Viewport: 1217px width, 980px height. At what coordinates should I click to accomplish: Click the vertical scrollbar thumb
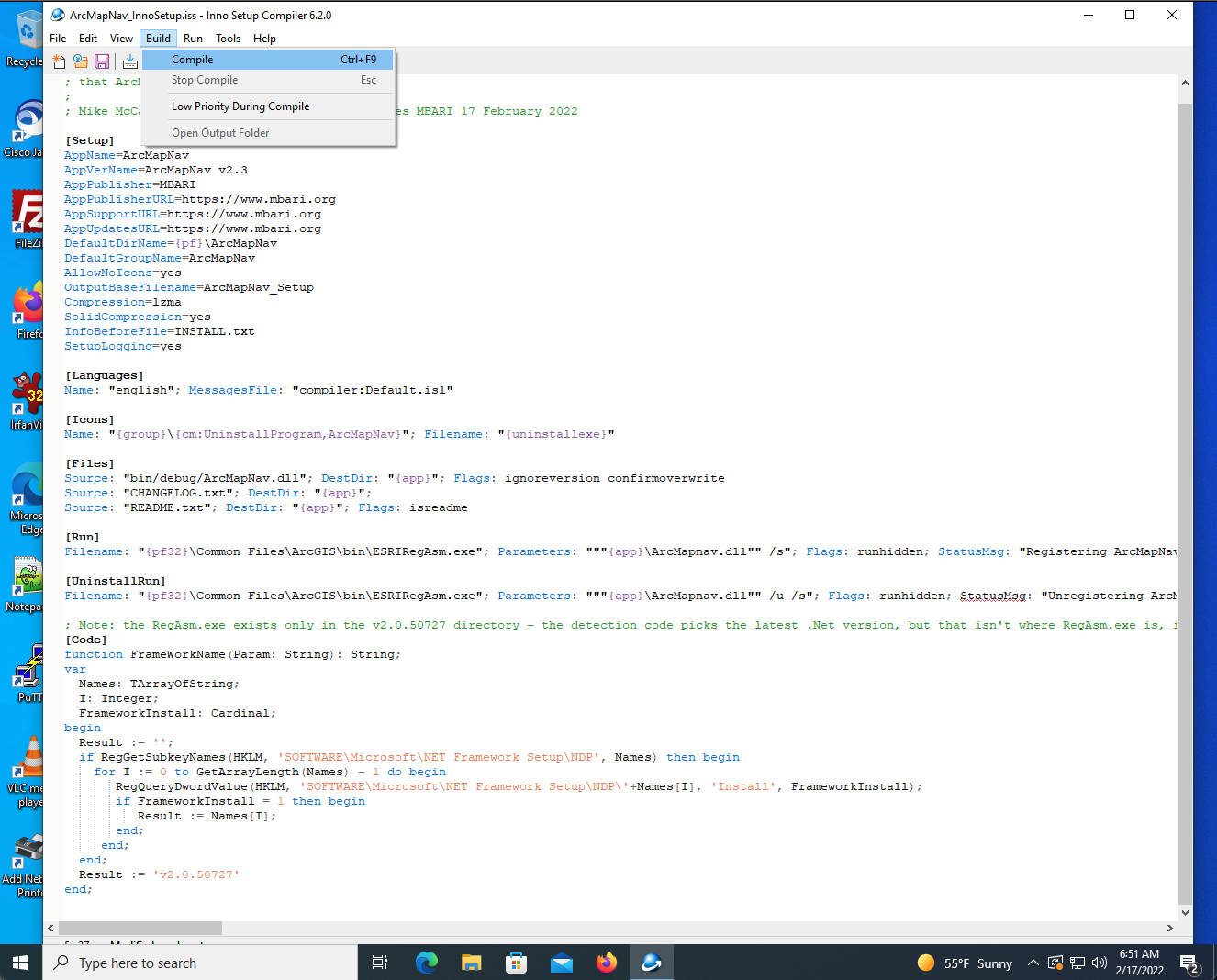pyautogui.click(x=1185, y=504)
